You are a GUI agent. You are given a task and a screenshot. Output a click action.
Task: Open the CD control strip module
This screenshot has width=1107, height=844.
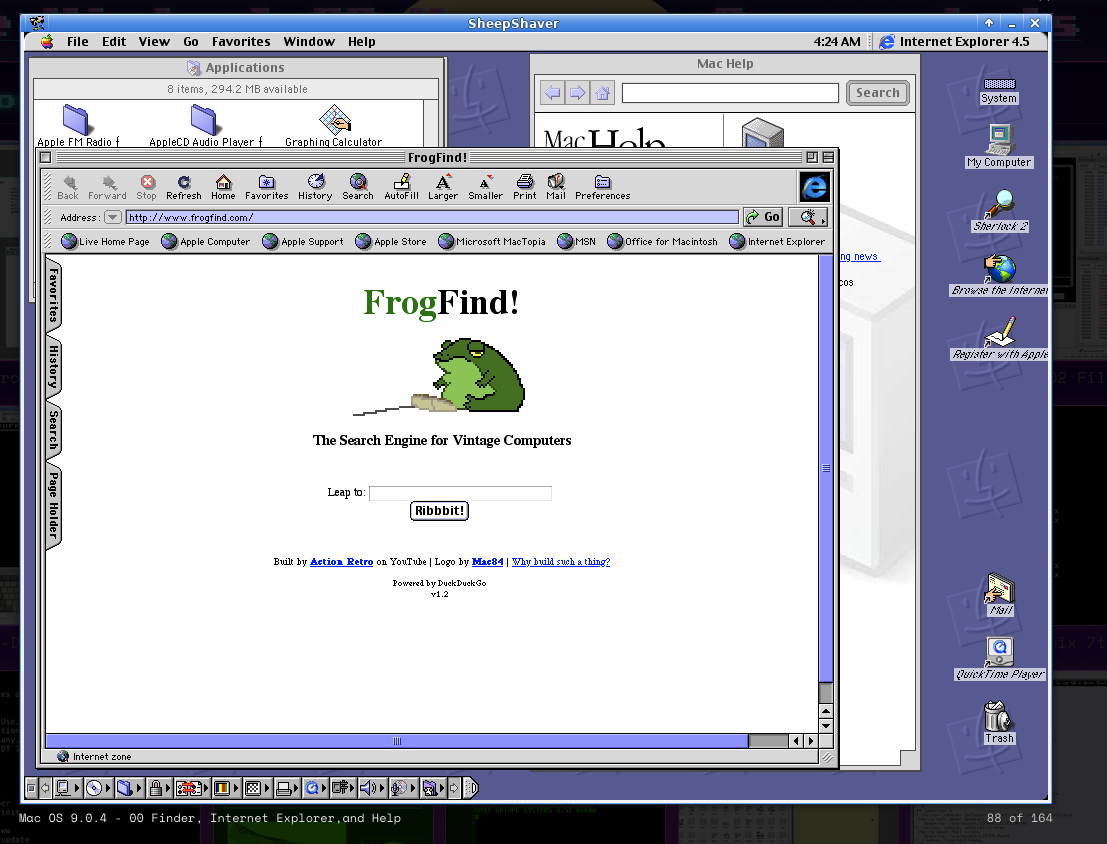pos(97,787)
